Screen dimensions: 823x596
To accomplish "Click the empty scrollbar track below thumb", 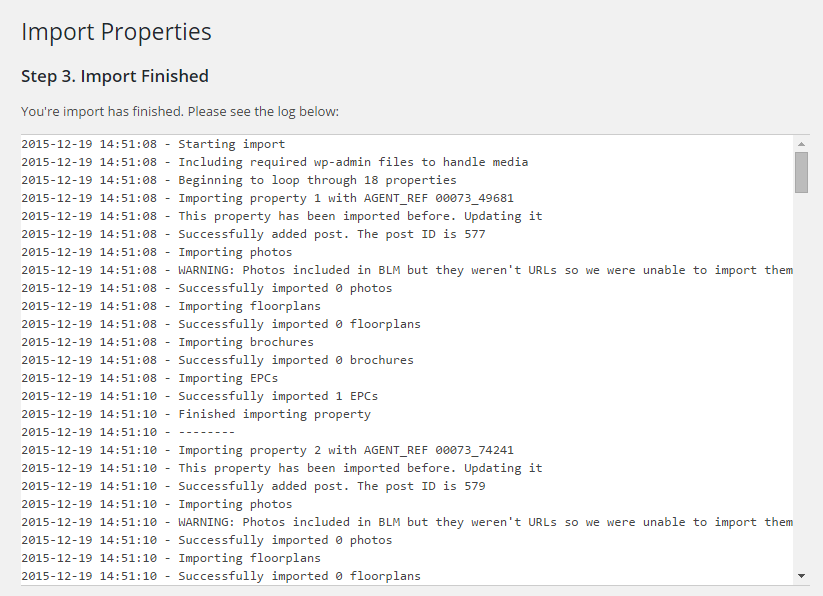I will click(801, 381).
